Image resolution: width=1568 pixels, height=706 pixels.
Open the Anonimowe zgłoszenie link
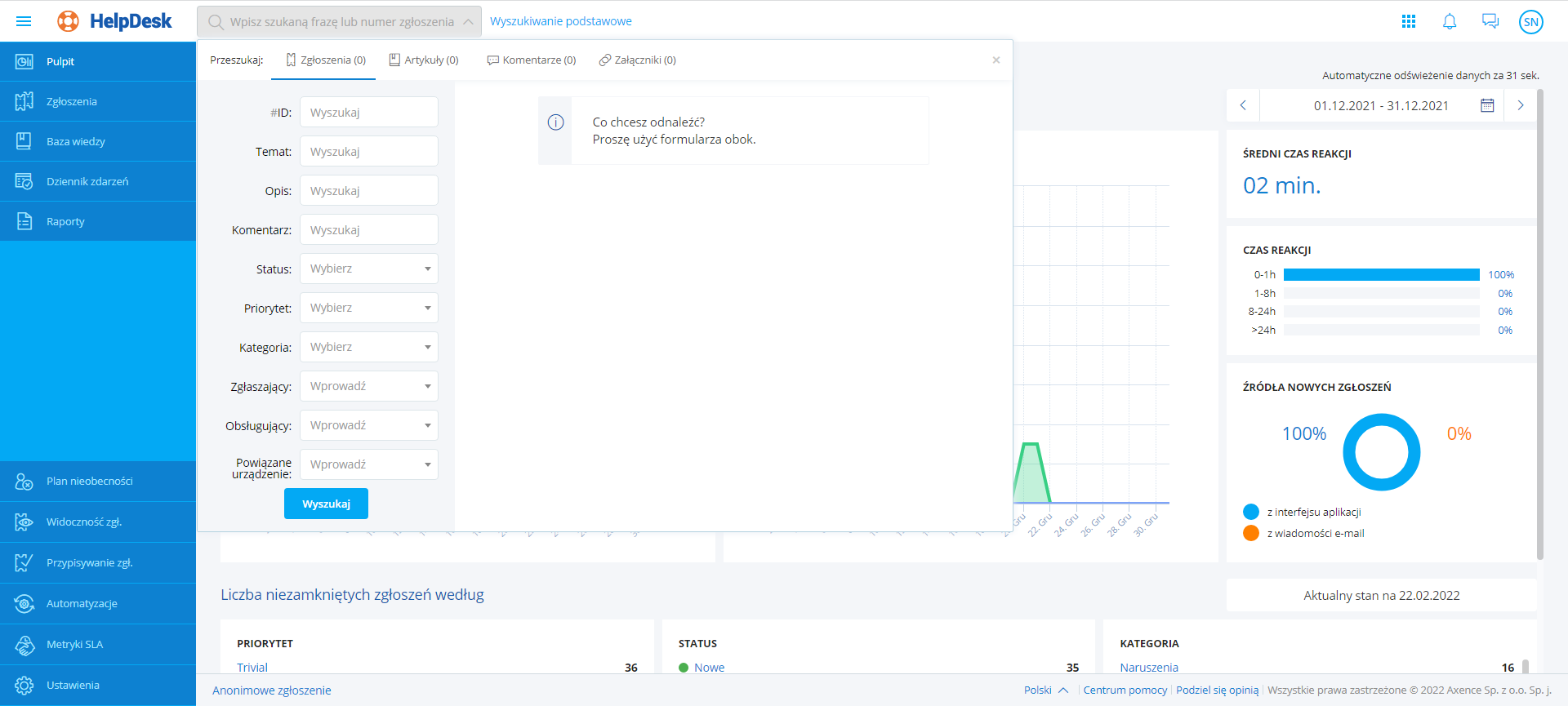[272, 690]
